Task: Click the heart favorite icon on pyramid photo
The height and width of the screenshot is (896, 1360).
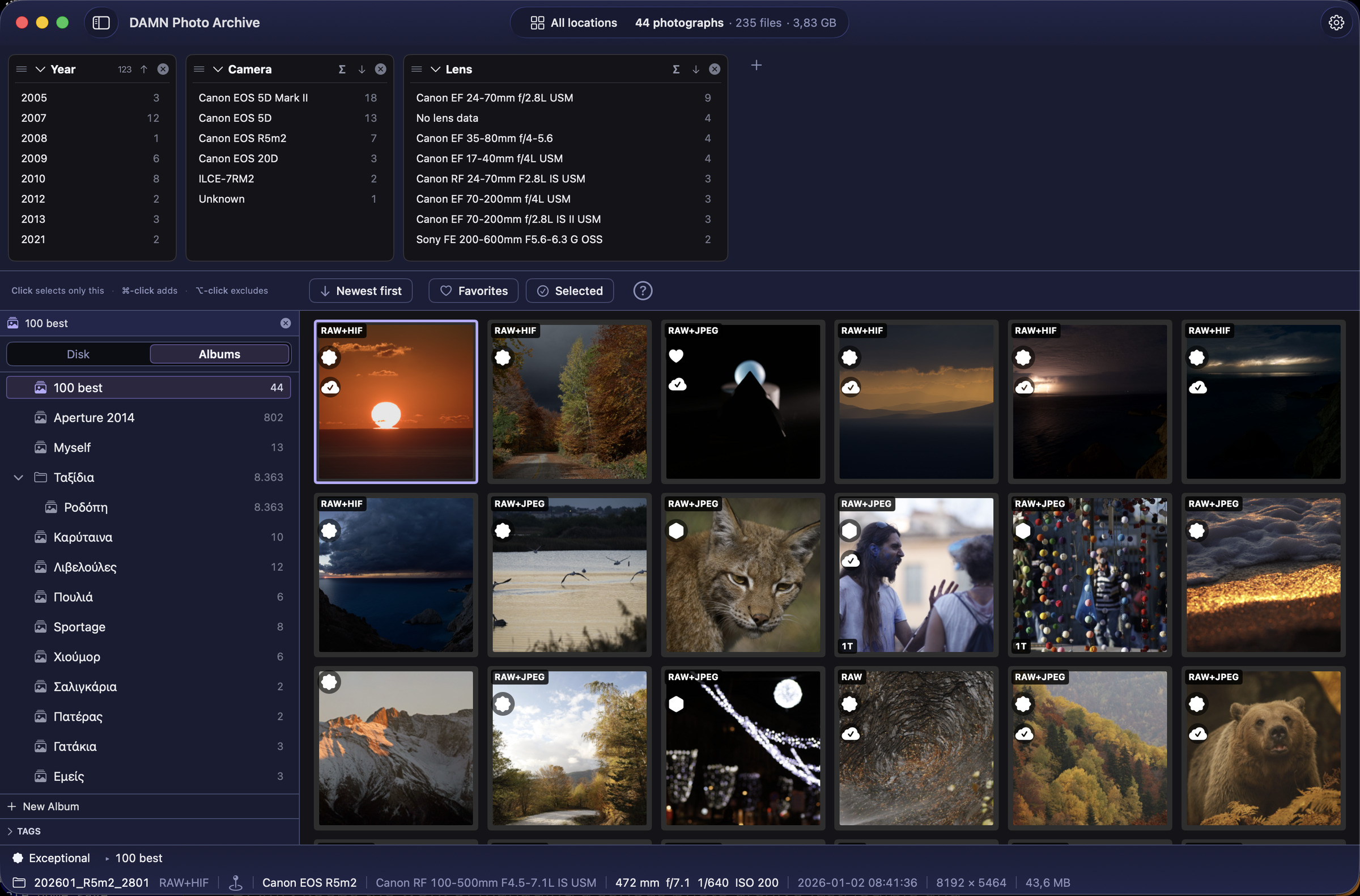Action: coord(676,356)
